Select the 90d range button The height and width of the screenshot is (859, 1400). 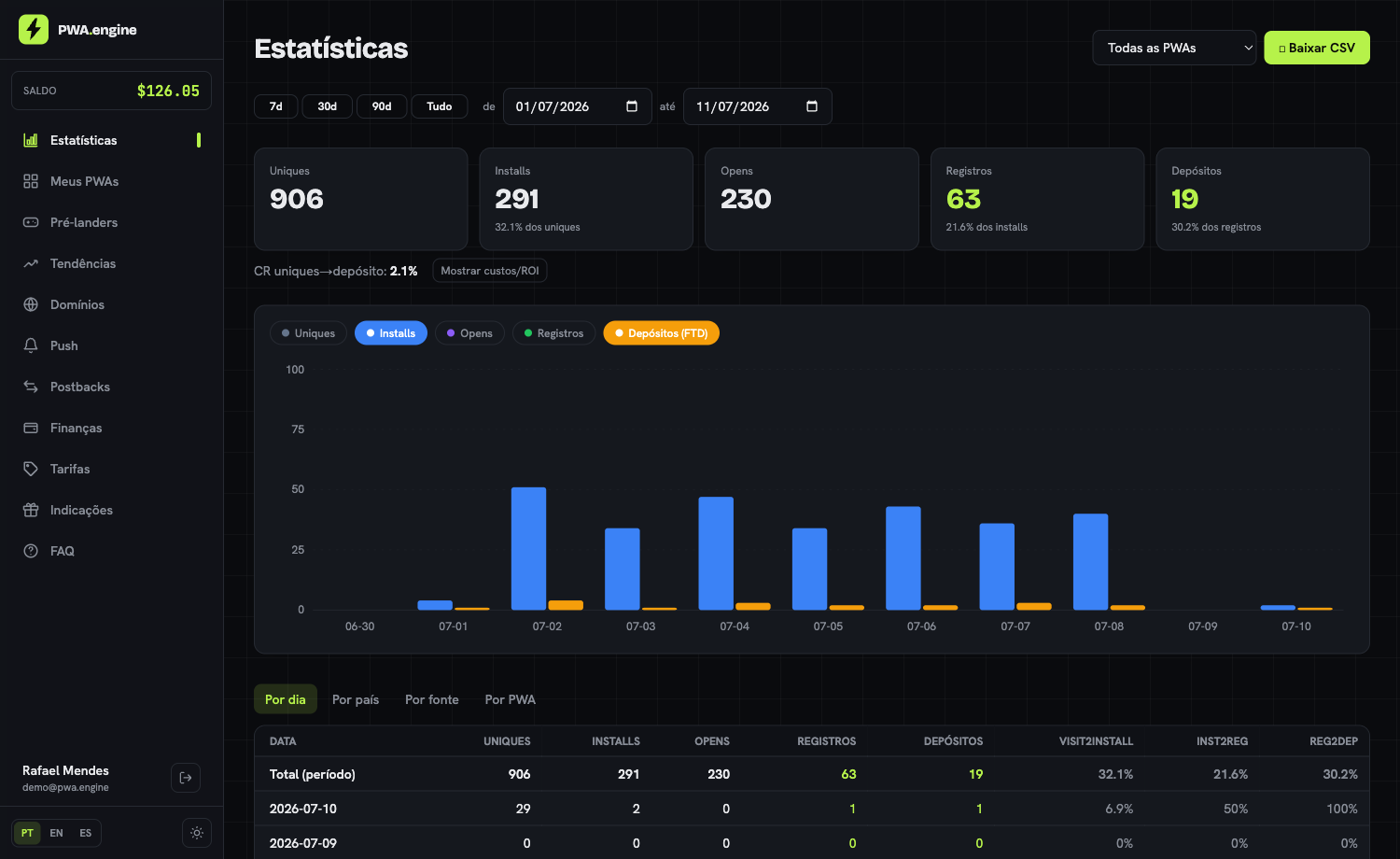382,106
